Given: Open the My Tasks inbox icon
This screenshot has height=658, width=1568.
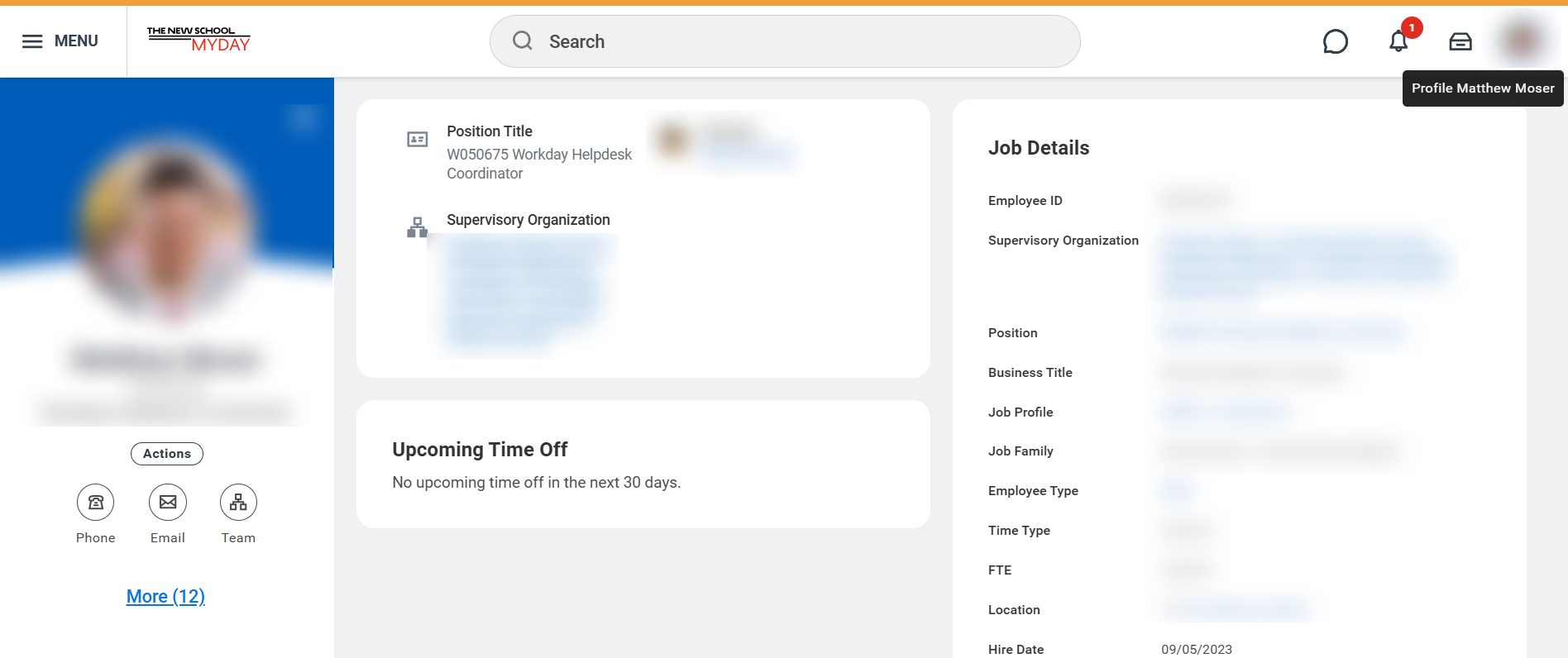Looking at the screenshot, I should click(1460, 41).
